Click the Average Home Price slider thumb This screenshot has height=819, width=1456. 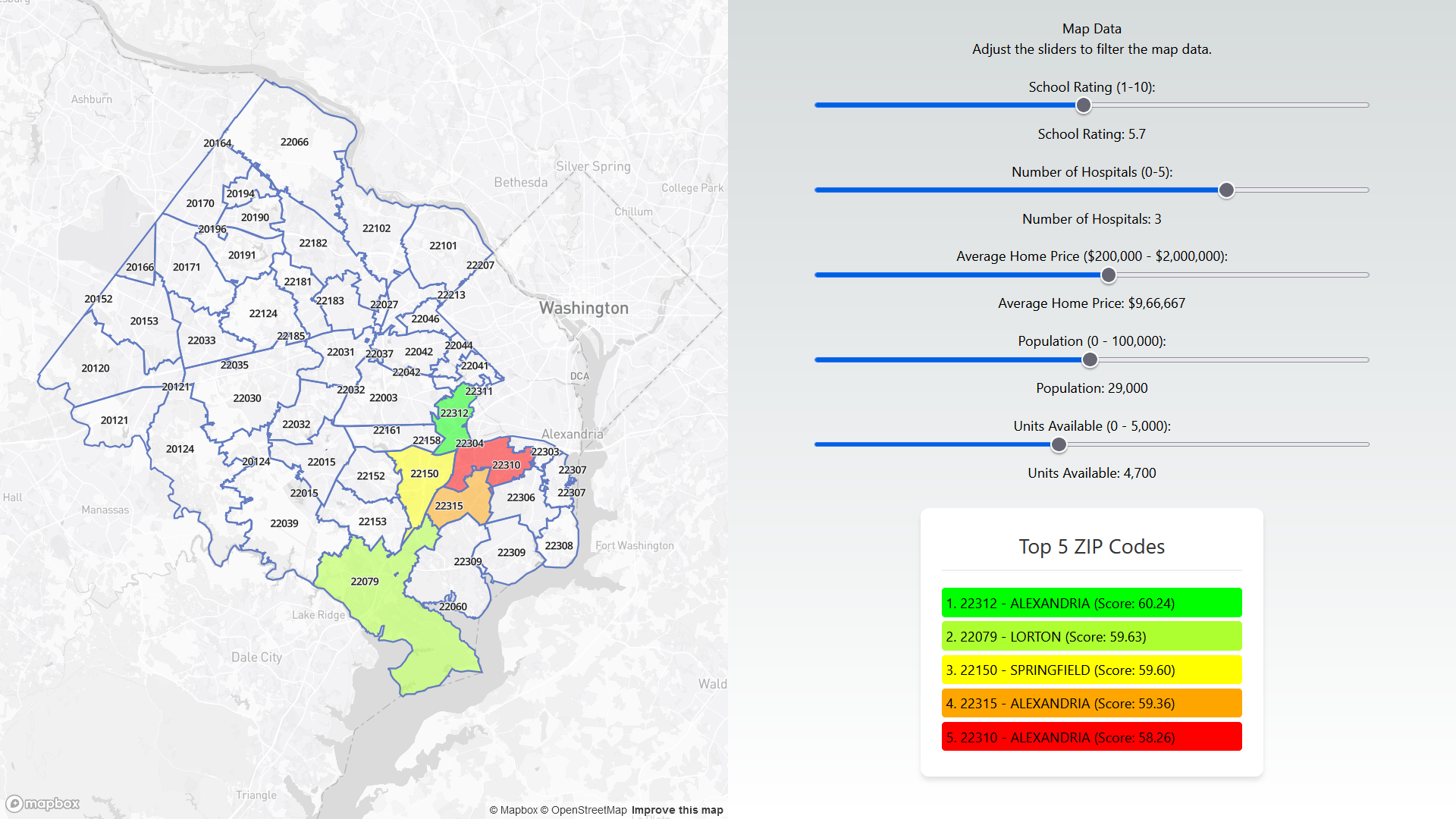coord(1108,275)
